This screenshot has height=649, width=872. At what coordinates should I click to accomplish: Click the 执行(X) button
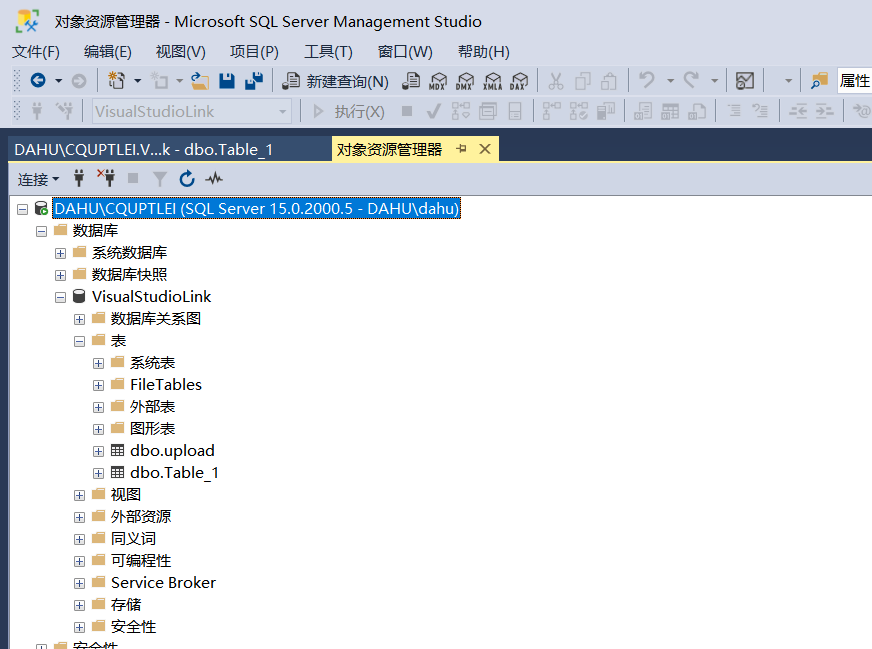(349, 112)
